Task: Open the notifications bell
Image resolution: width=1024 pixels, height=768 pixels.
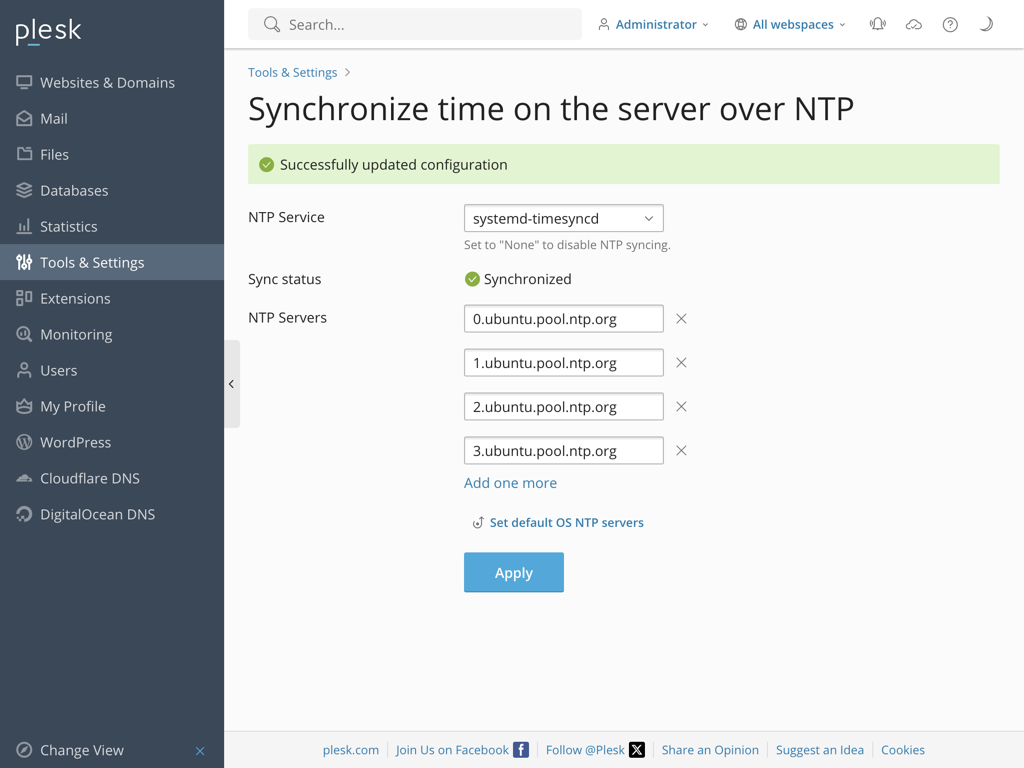Action: (x=877, y=24)
